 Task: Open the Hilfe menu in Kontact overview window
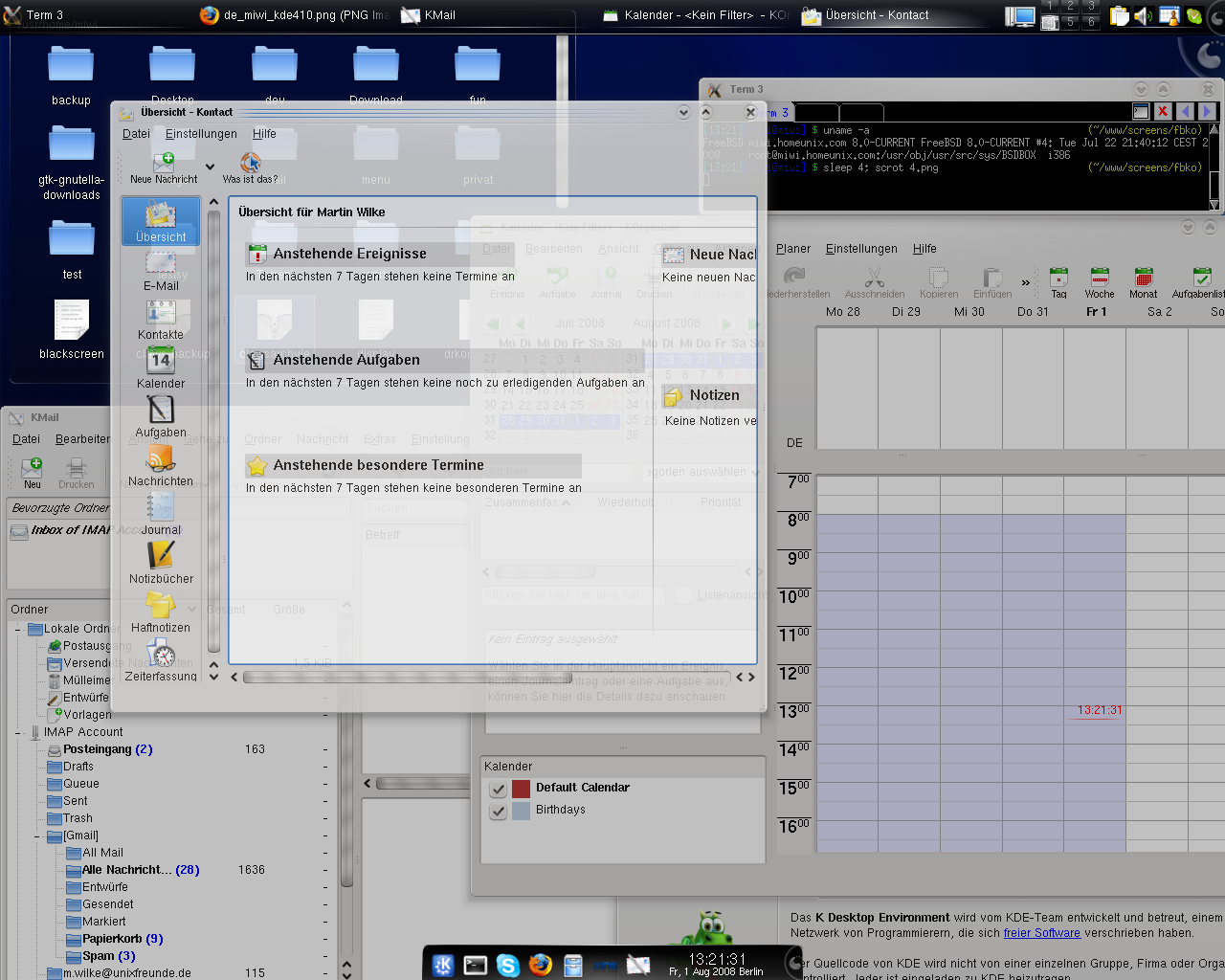pos(264,134)
